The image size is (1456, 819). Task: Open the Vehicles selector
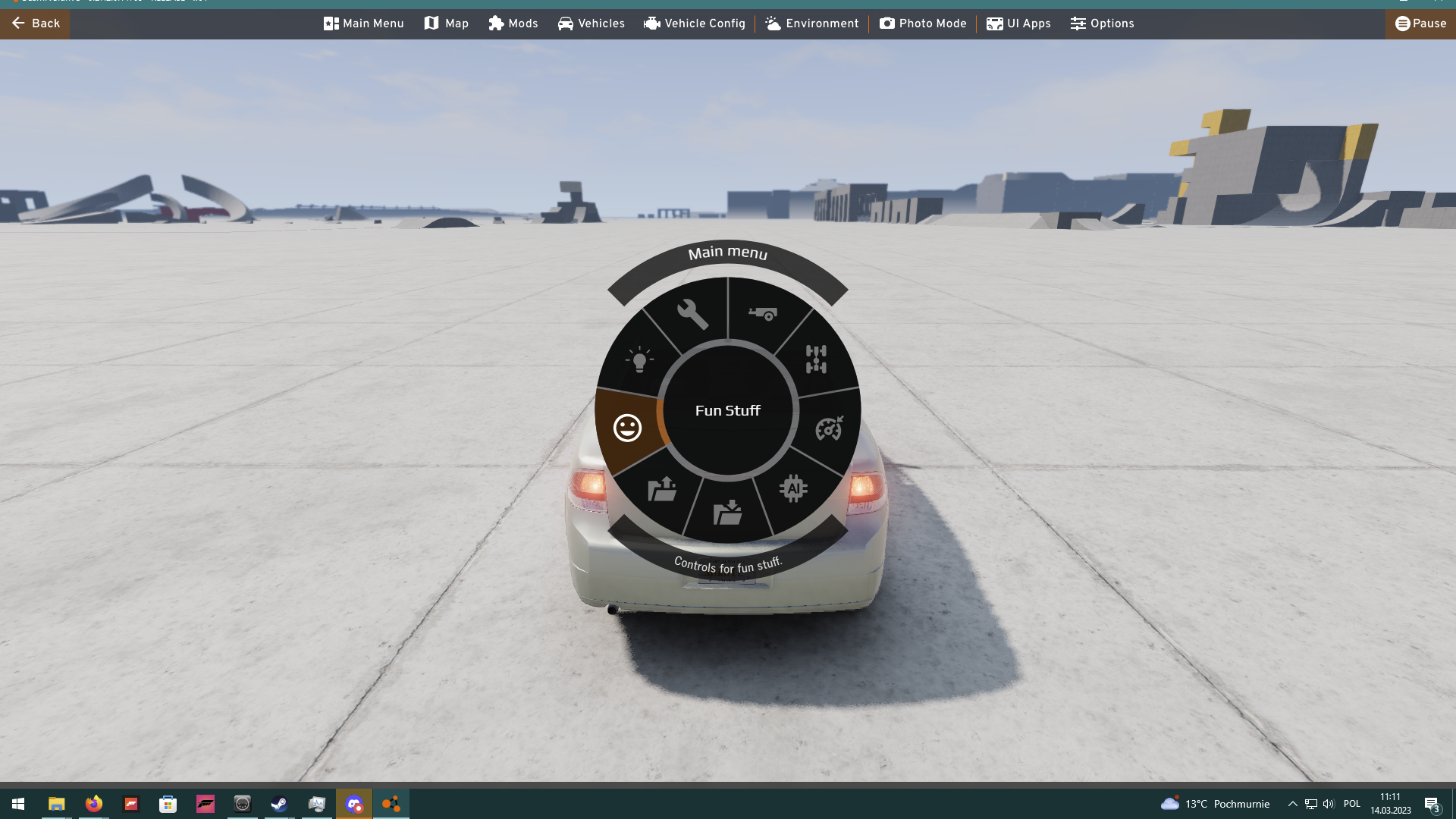tap(591, 24)
